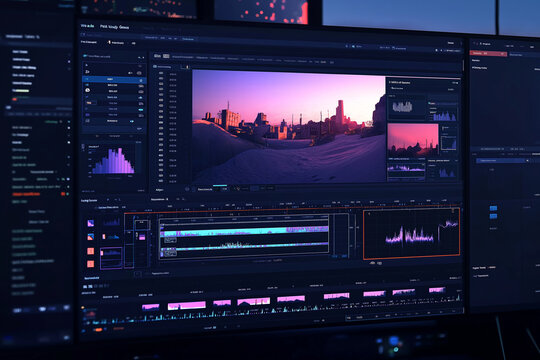Open the blue histogram thumbnail in scopes panel
The height and width of the screenshot is (360, 540).
tap(444, 116)
